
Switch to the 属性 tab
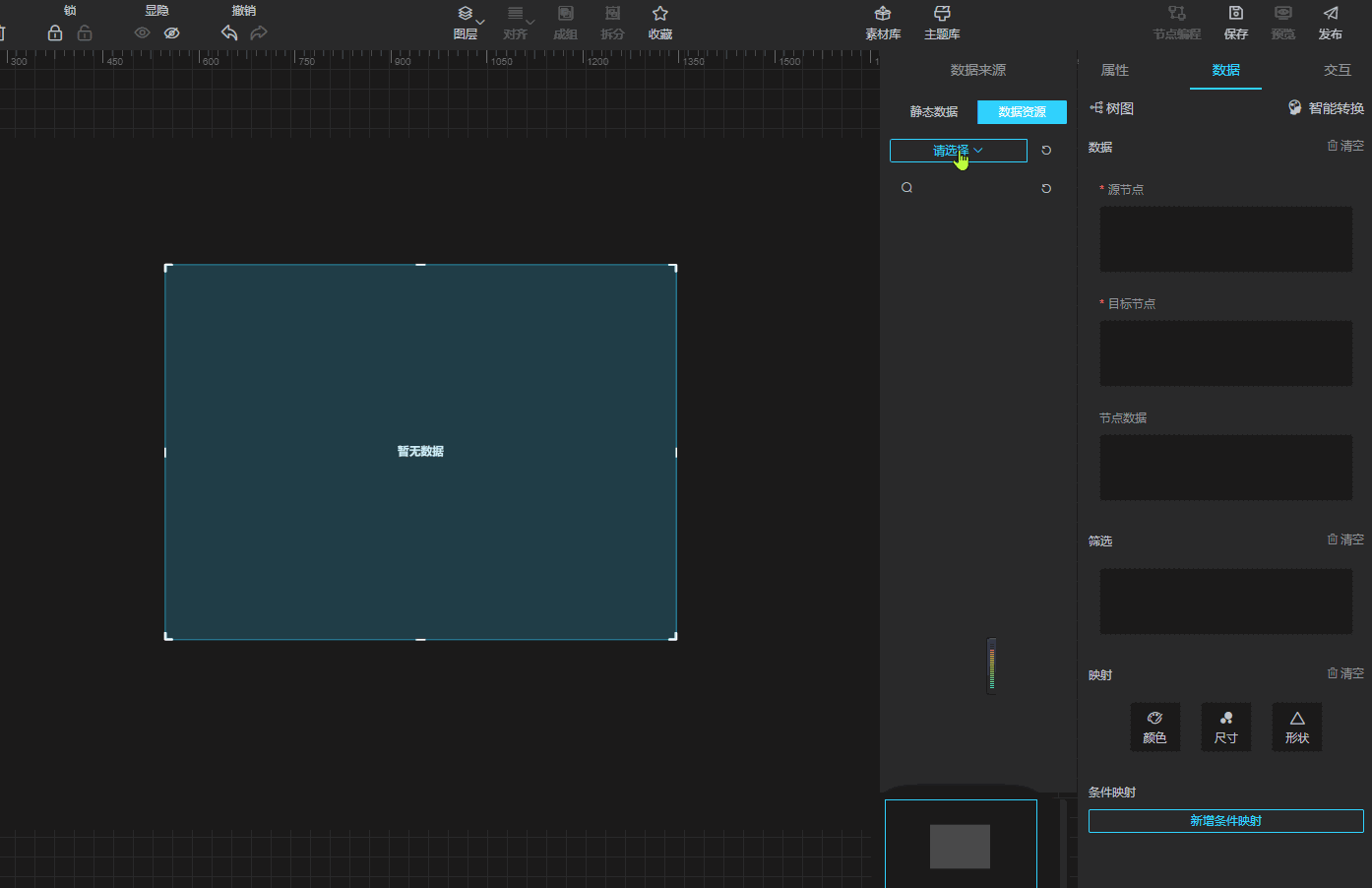(1115, 70)
